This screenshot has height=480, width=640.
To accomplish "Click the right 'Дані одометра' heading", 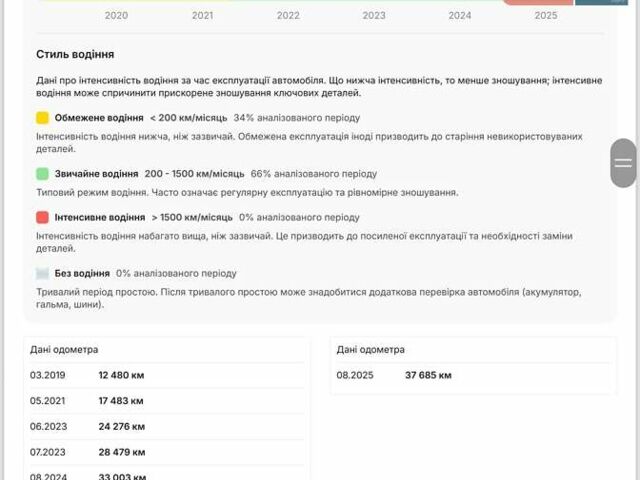I will (371, 350).
